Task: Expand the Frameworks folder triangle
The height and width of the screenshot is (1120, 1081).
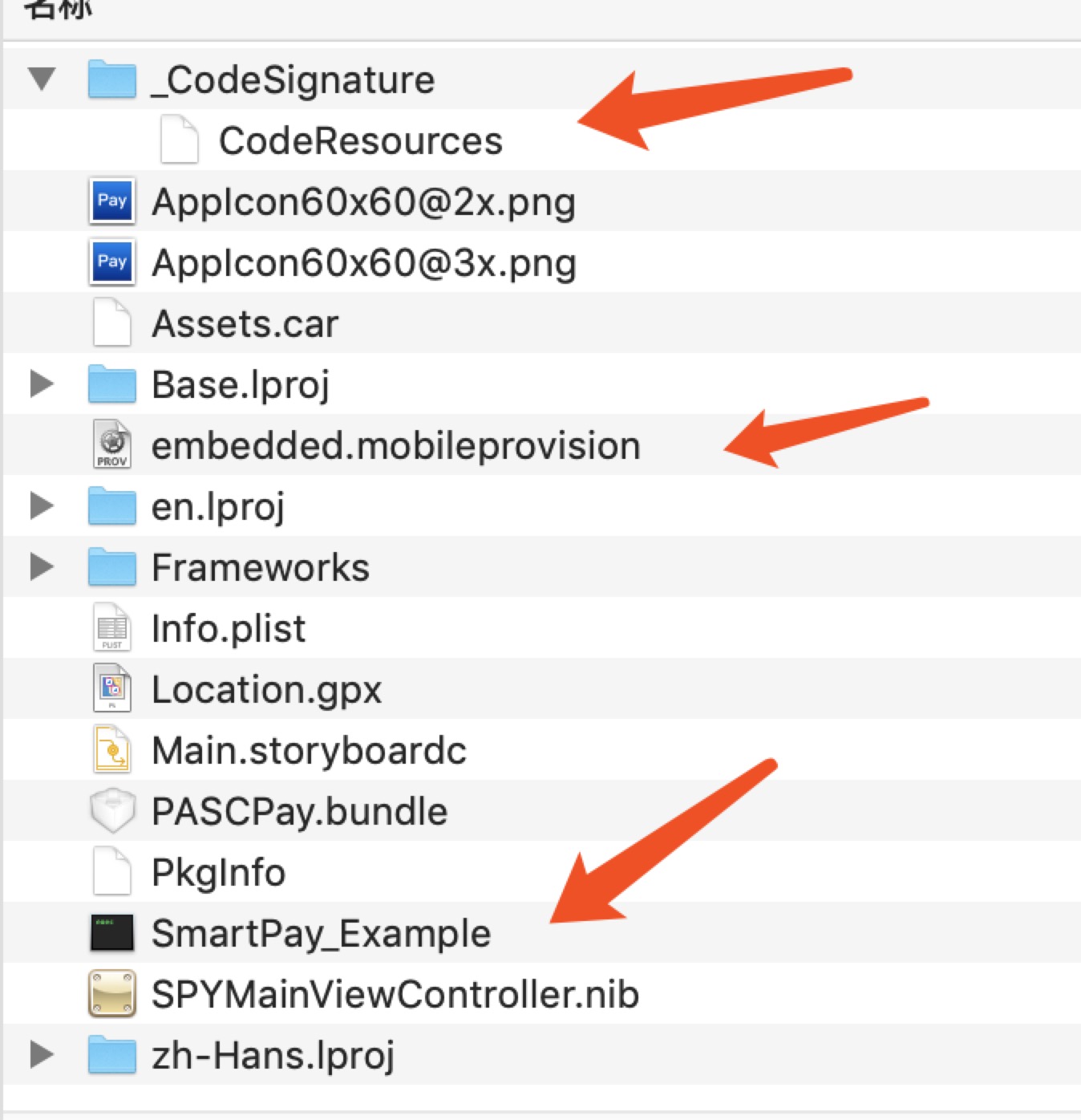Action: click(42, 566)
